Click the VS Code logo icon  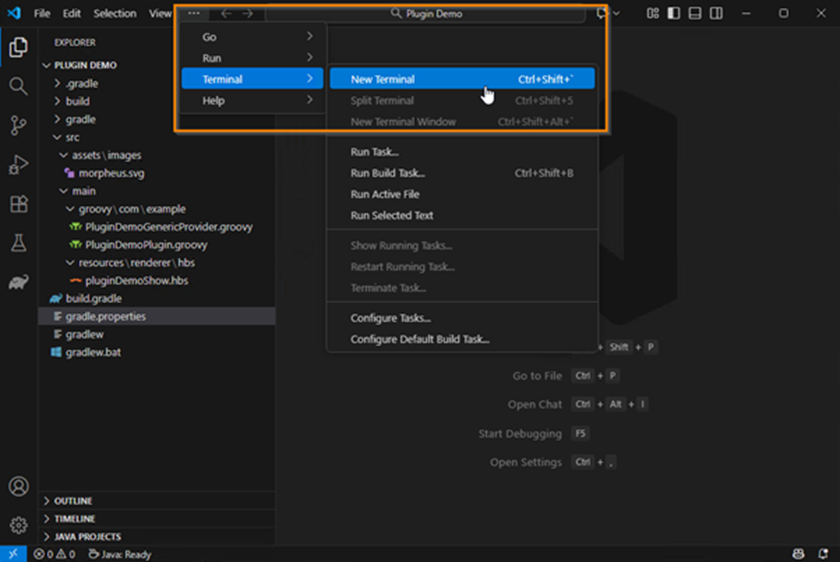[x=14, y=13]
